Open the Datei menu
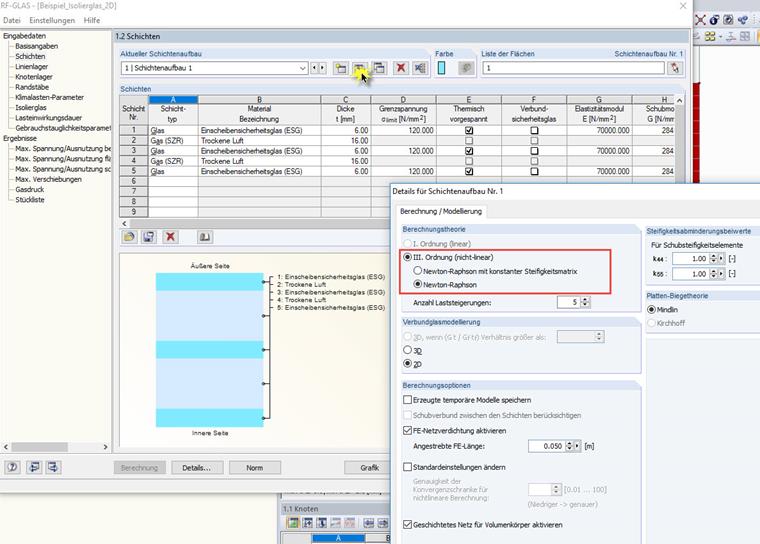The width and height of the screenshot is (760, 544). [x=12, y=20]
